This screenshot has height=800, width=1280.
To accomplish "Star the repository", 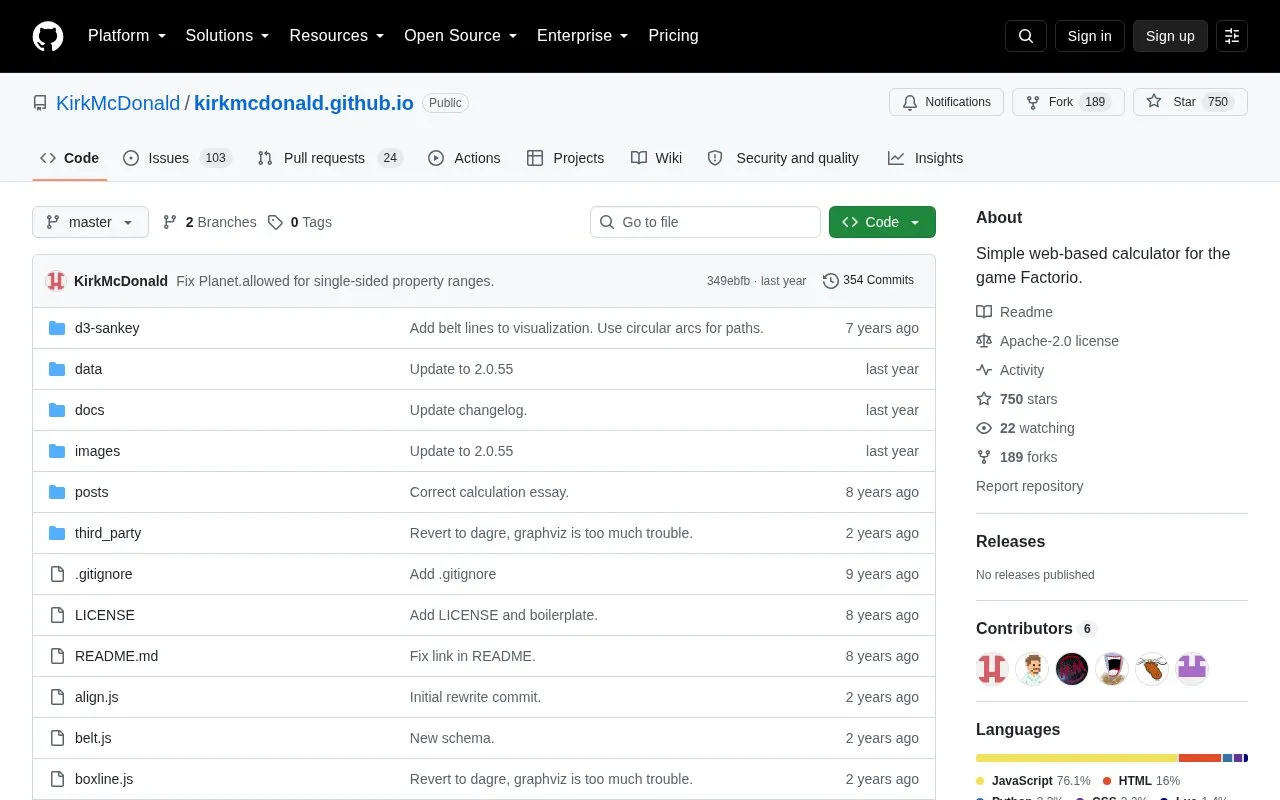I will click(1190, 102).
